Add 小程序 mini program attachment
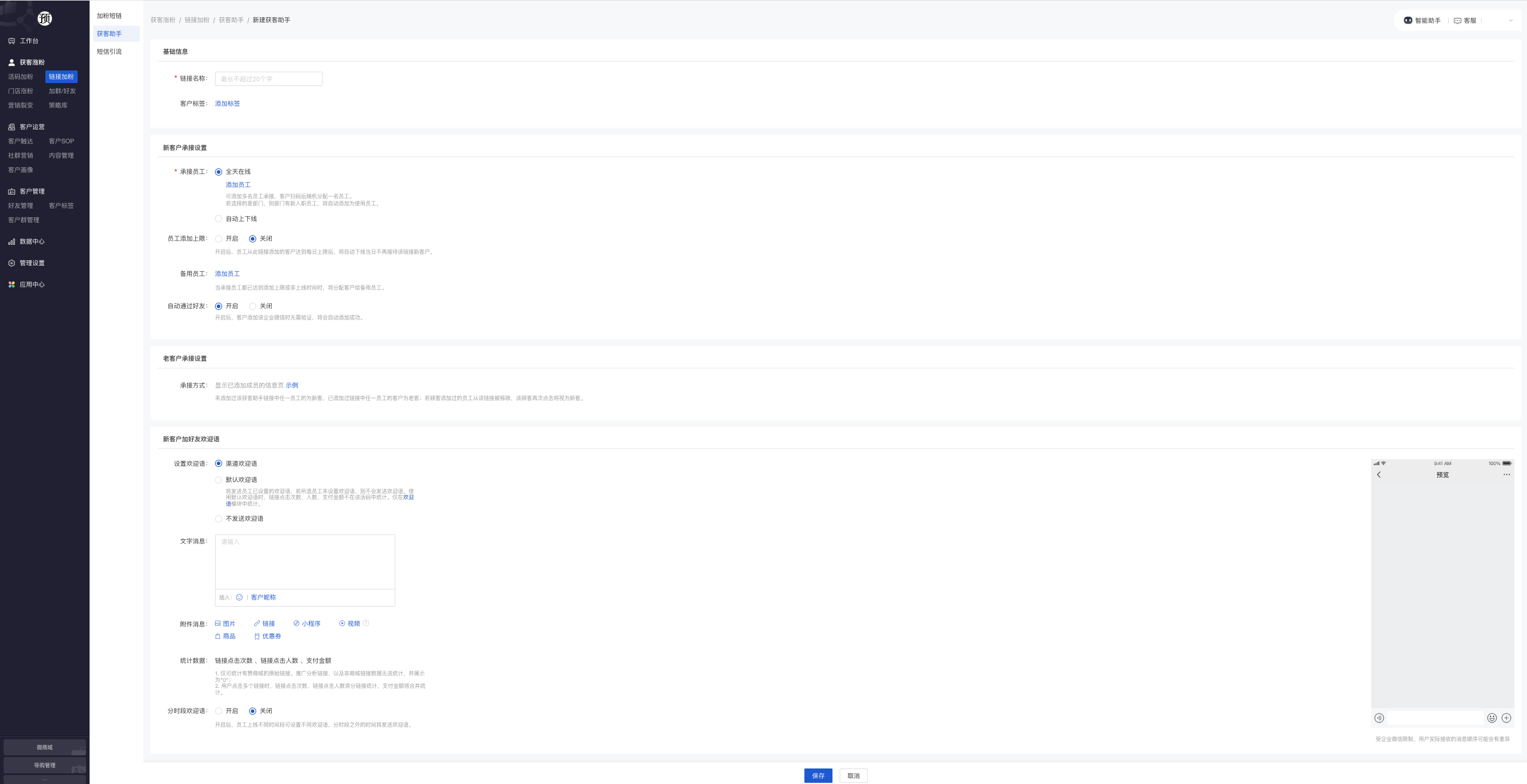Viewport: 1527px width, 784px height. [307, 623]
